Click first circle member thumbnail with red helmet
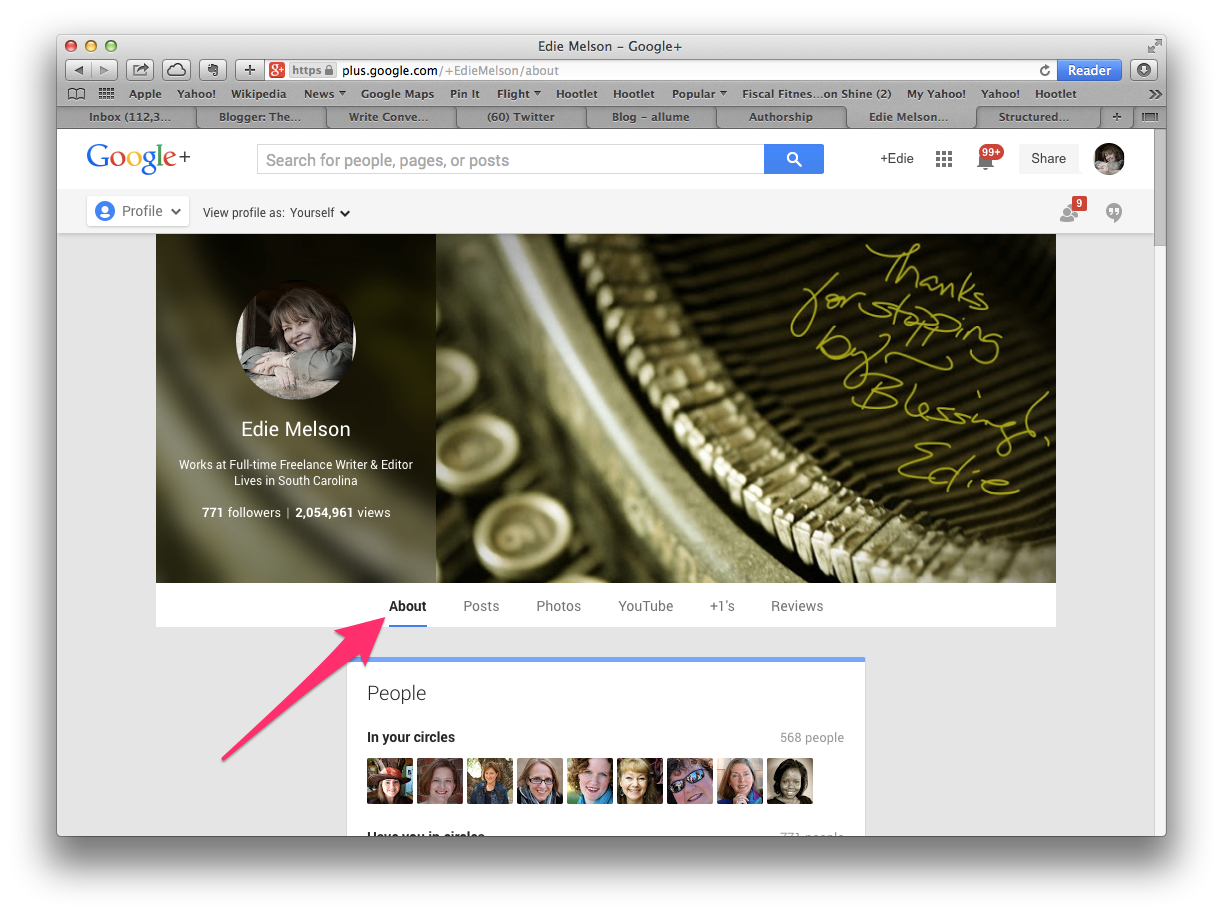 (390, 781)
